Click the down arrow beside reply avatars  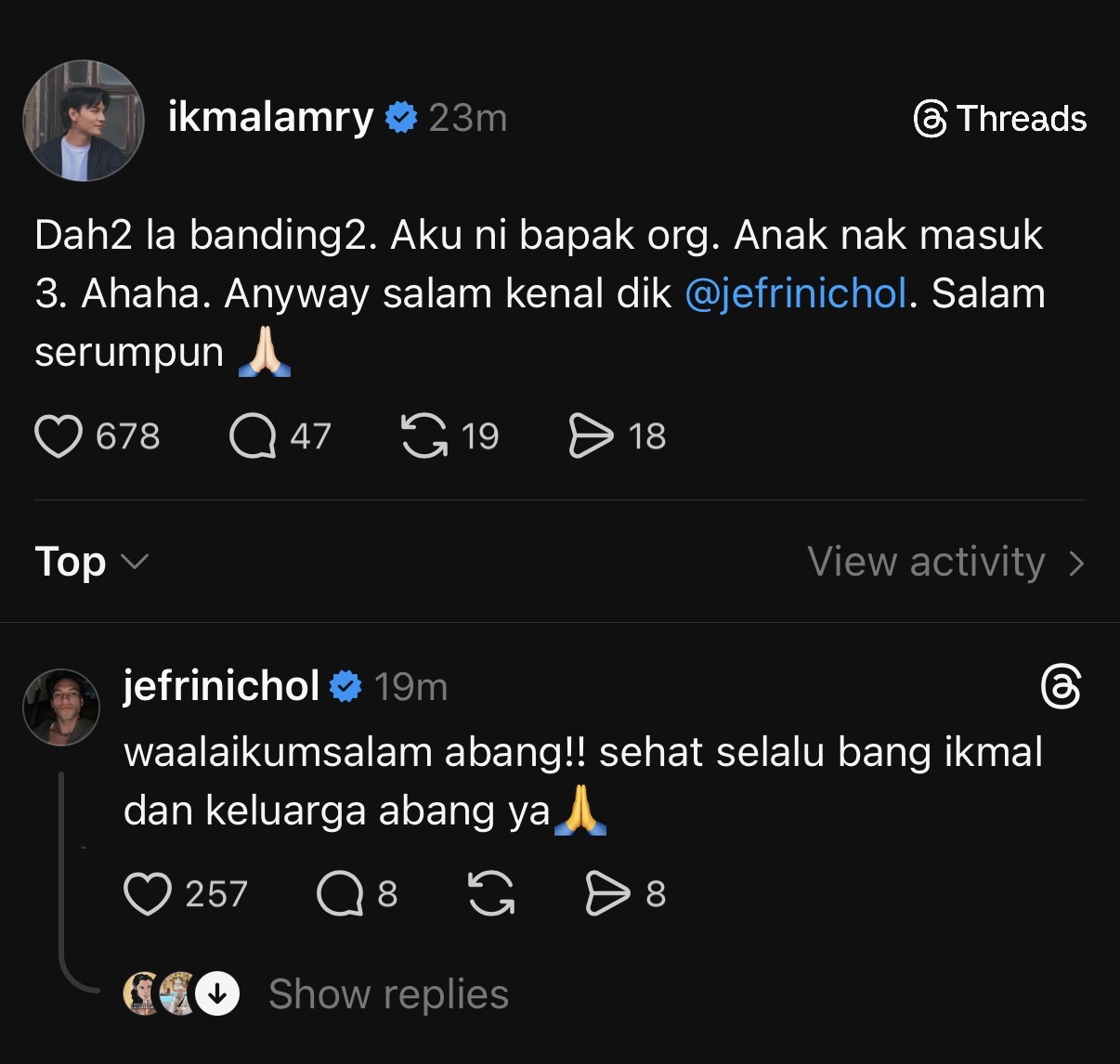click(218, 994)
